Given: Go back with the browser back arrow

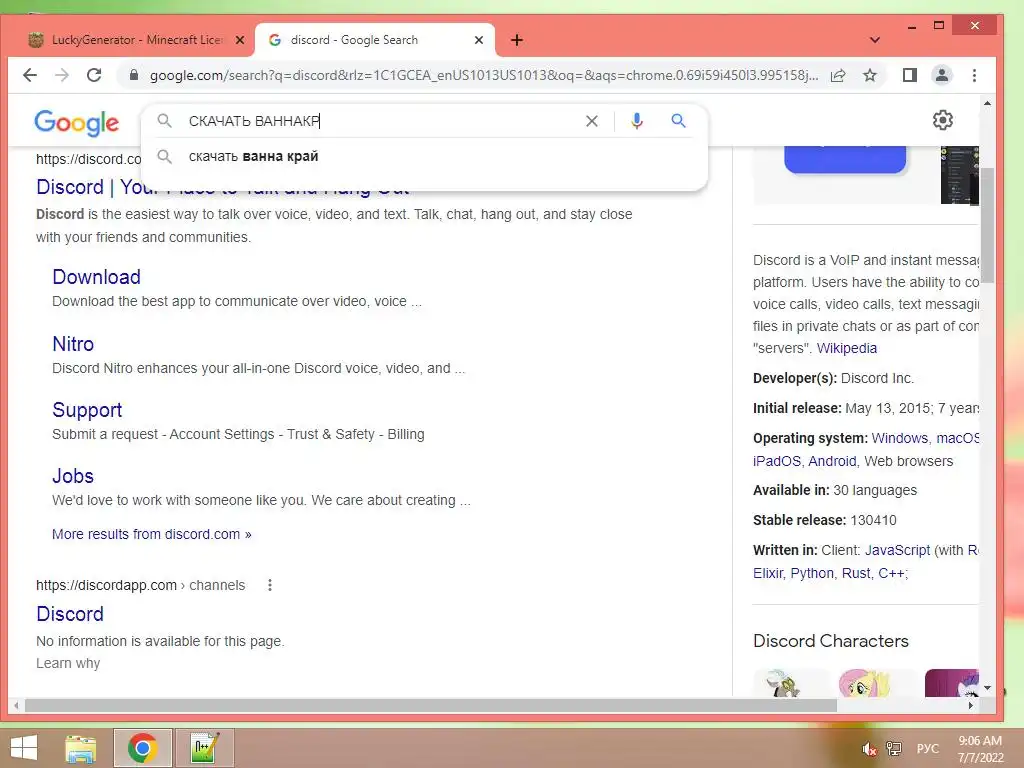Looking at the screenshot, I should point(29,75).
